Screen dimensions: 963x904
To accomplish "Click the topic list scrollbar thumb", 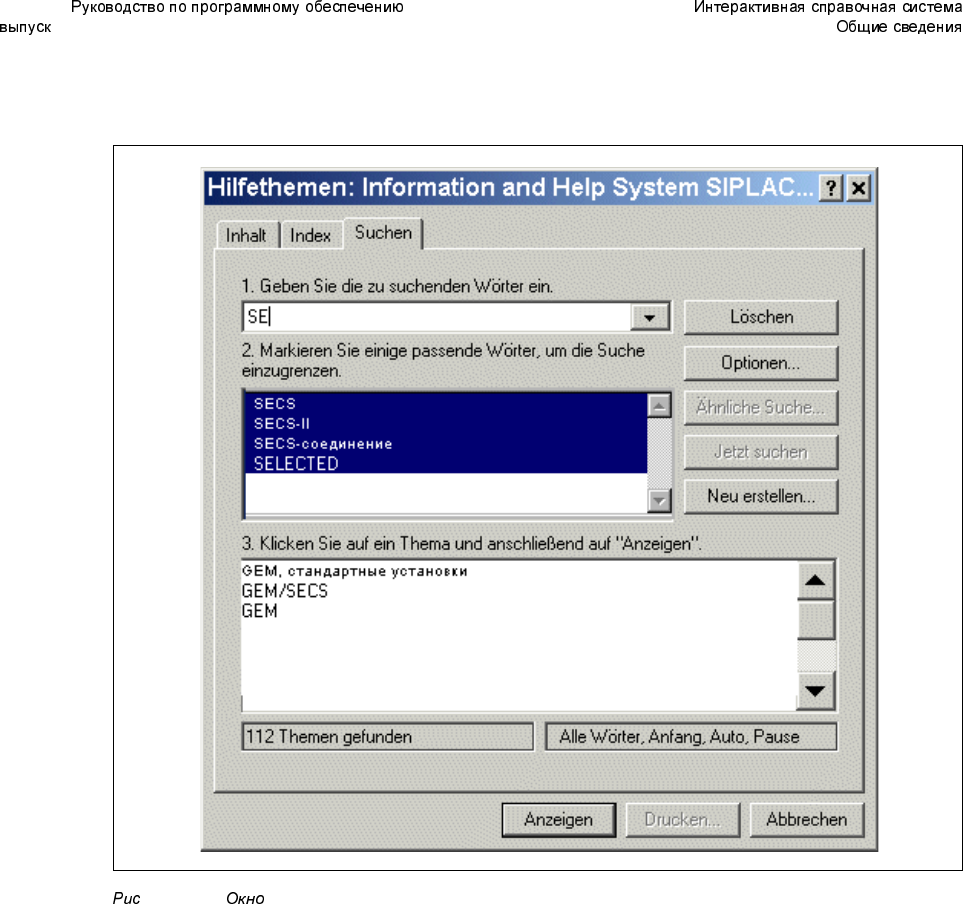I will [816, 620].
